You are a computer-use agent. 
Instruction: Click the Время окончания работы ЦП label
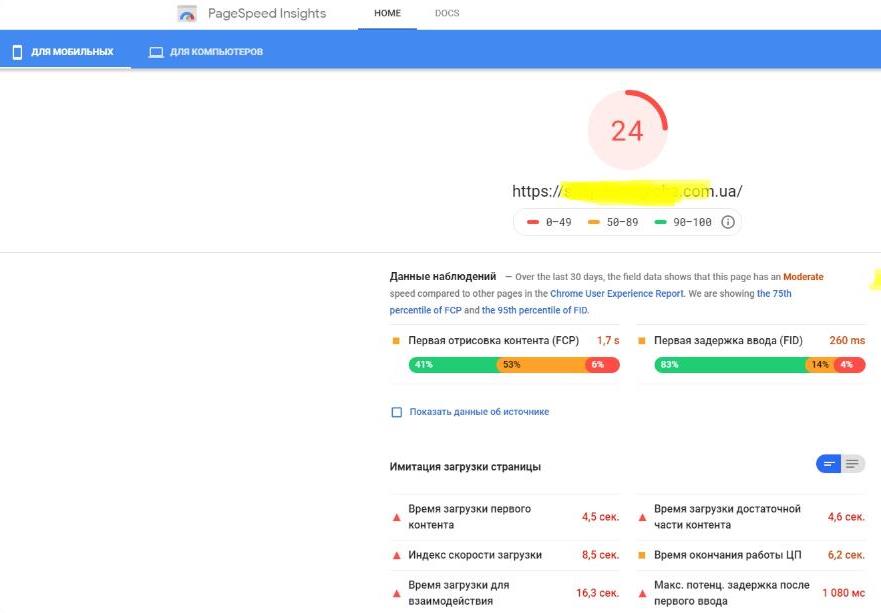click(728, 555)
